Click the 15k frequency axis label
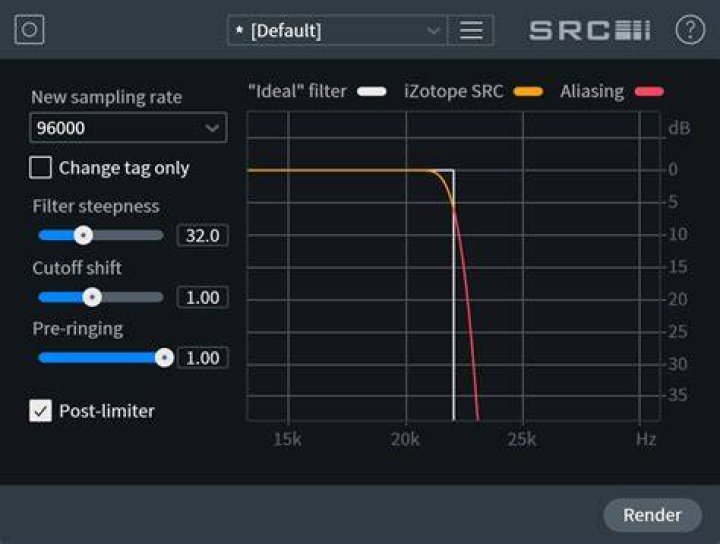720x544 pixels. (x=287, y=439)
